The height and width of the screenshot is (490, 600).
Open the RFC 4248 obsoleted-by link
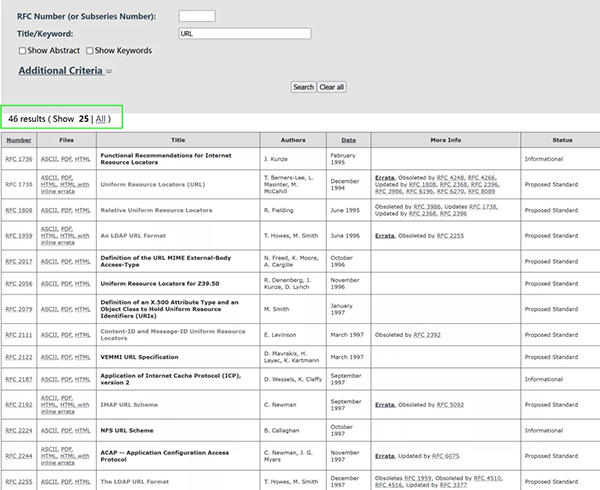tap(450, 177)
